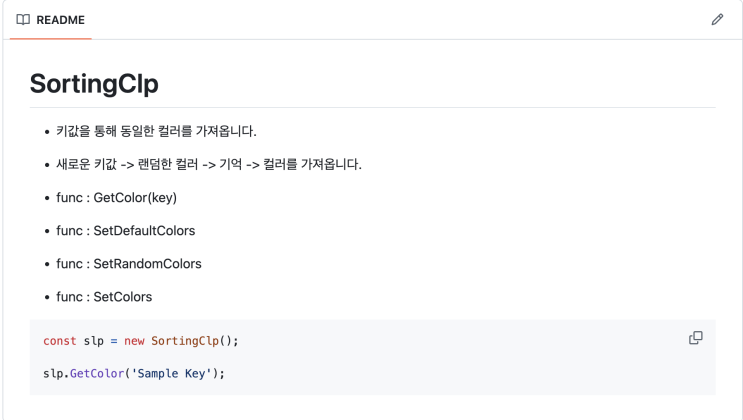
Task: Click the 'func : SetColors' list item
Action: pos(104,297)
